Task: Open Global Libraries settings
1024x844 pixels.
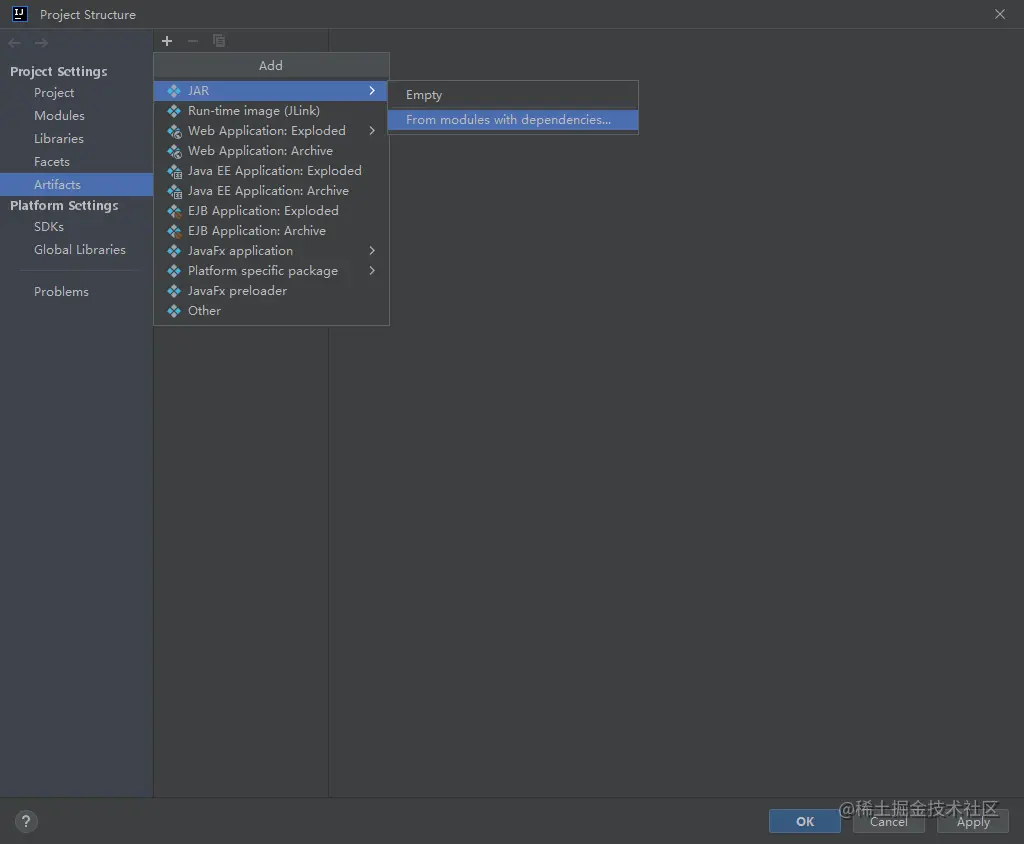Action: pyautogui.click(x=76, y=250)
